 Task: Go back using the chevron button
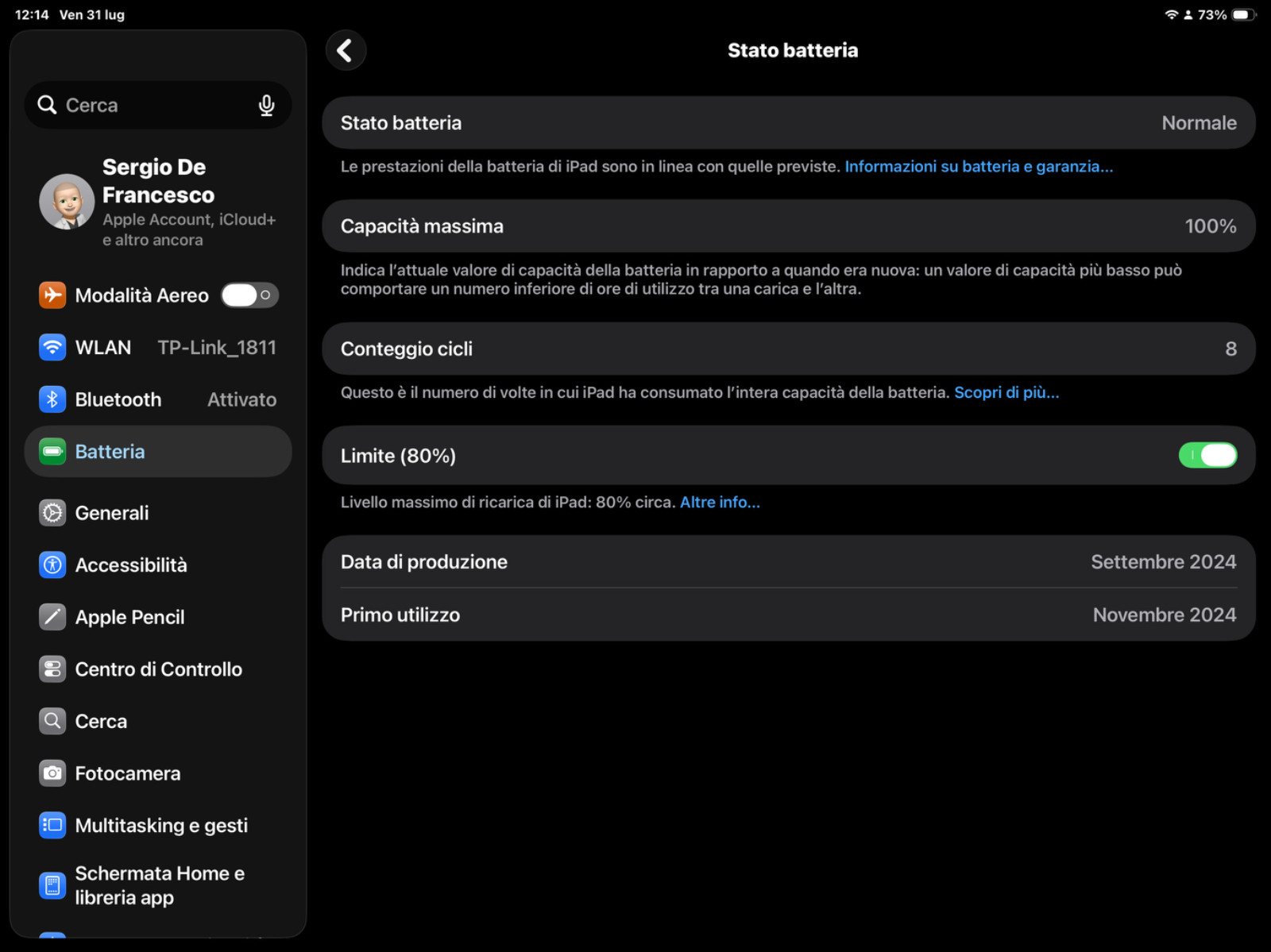pos(346,51)
